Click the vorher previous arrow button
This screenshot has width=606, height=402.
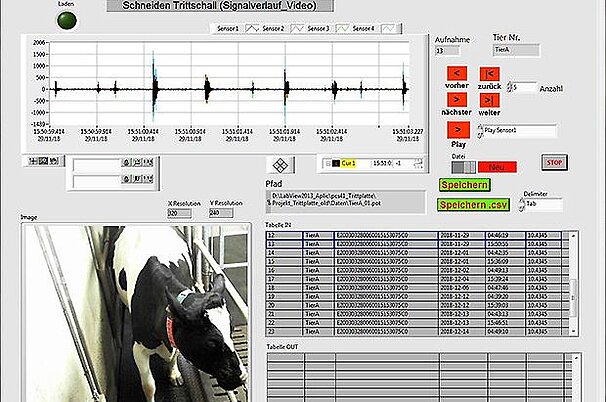click(x=456, y=73)
